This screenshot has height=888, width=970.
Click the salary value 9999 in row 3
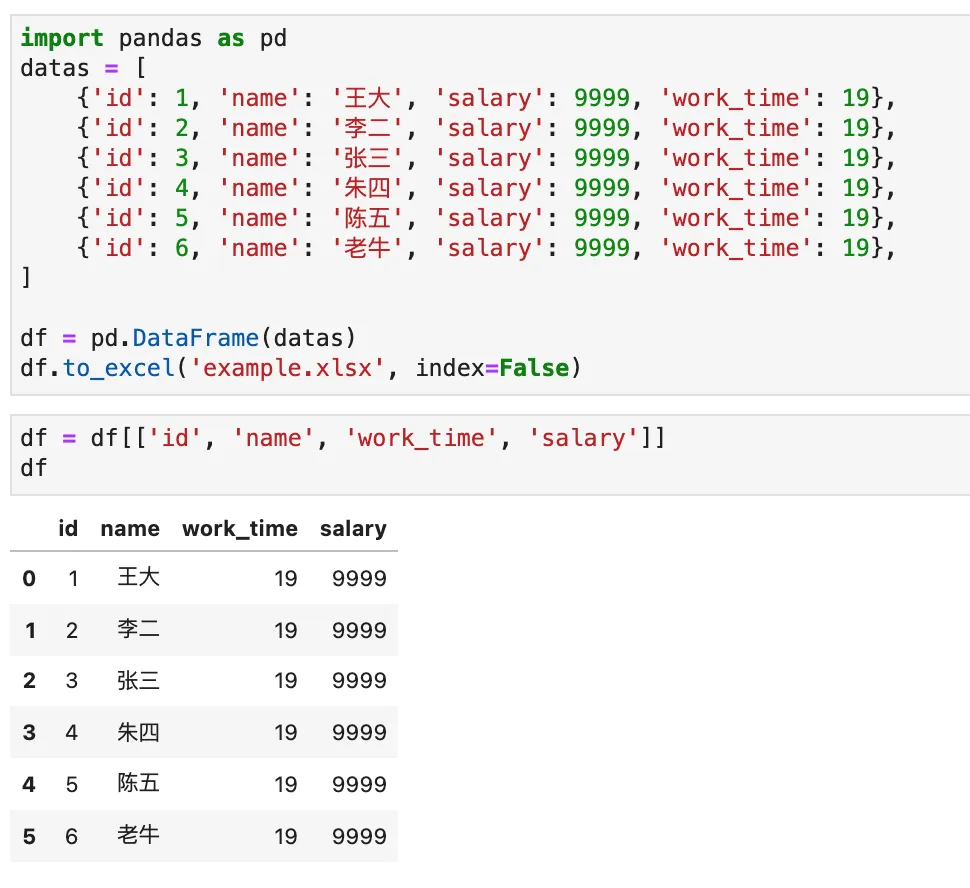(x=359, y=733)
